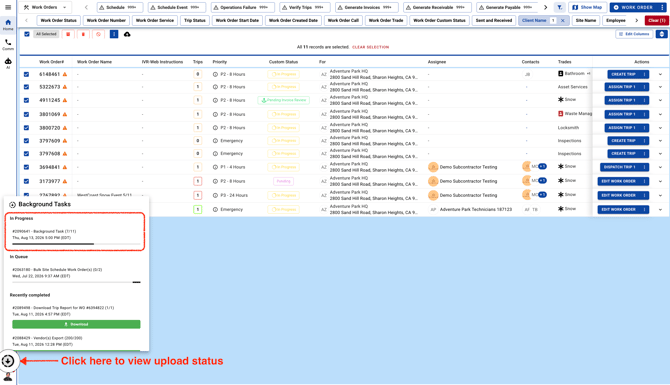Uncheck work order 3694841 checkbox
The image size is (670, 385).
point(26,167)
